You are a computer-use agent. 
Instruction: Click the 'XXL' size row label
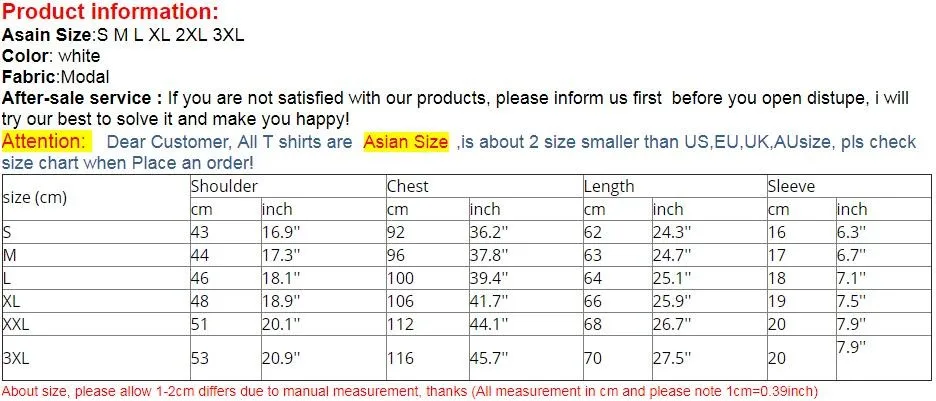coord(16,325)
